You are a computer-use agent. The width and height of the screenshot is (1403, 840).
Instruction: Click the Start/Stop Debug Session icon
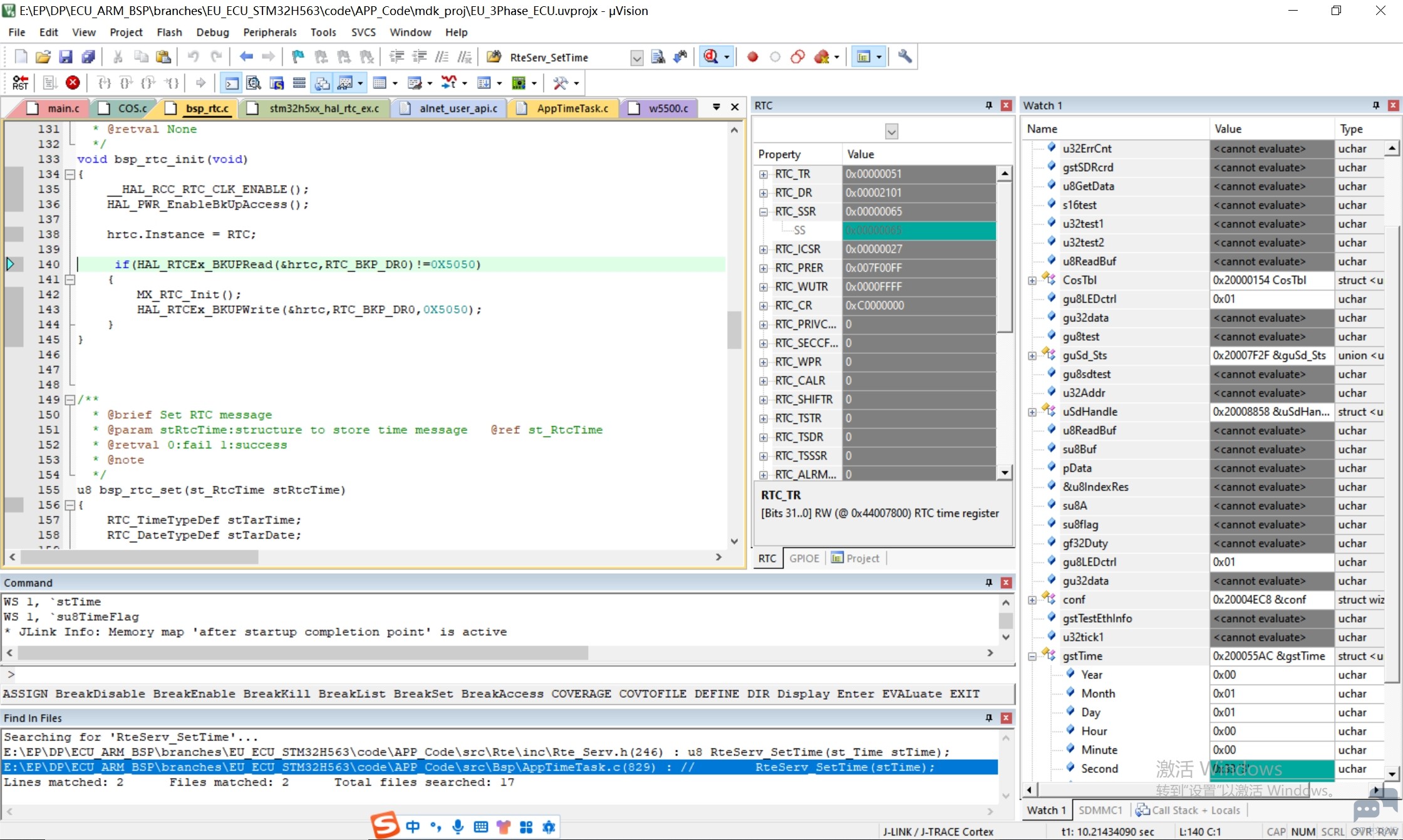point(711,57)
